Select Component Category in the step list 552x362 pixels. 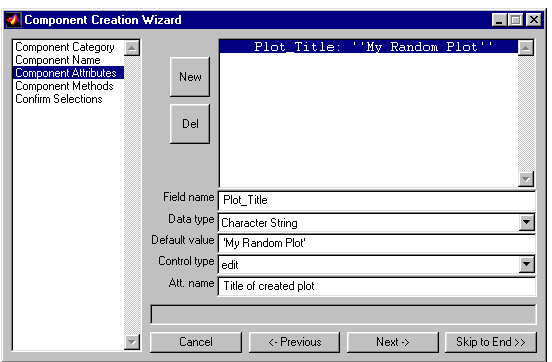point(69,47)
